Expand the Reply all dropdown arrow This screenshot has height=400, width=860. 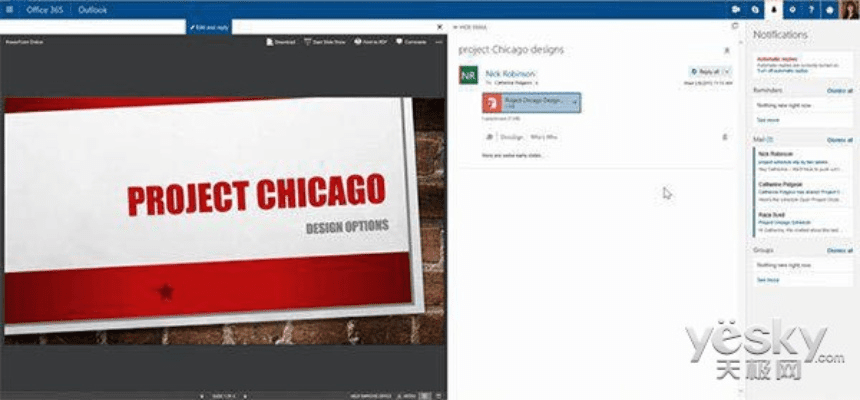coord(727,72)
